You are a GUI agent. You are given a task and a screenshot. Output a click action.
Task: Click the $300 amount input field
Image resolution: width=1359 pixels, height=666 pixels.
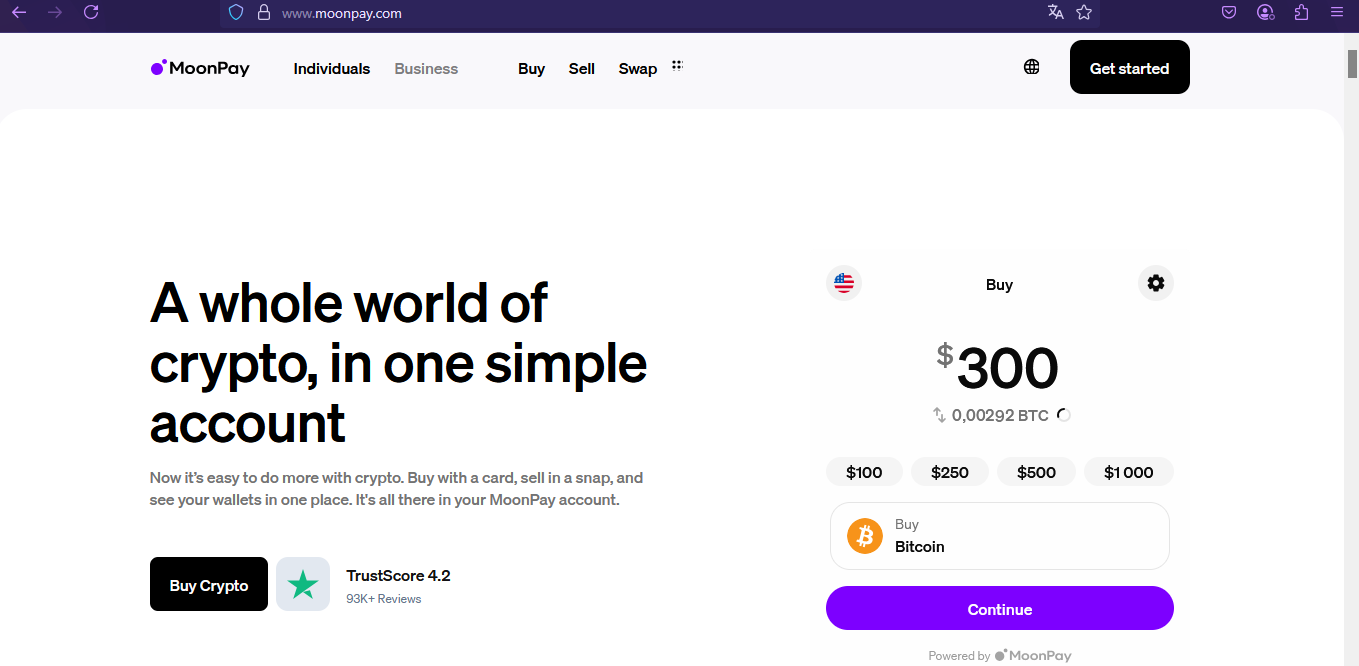[x=998, y=368]
